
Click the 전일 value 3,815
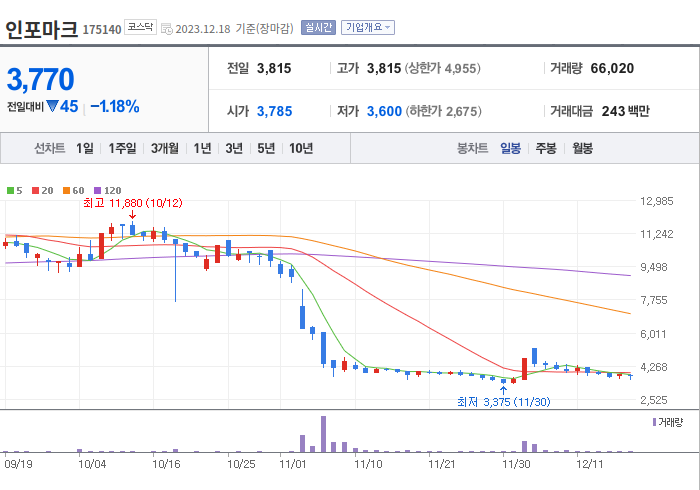pyautogui.click(x=274, y=68)
